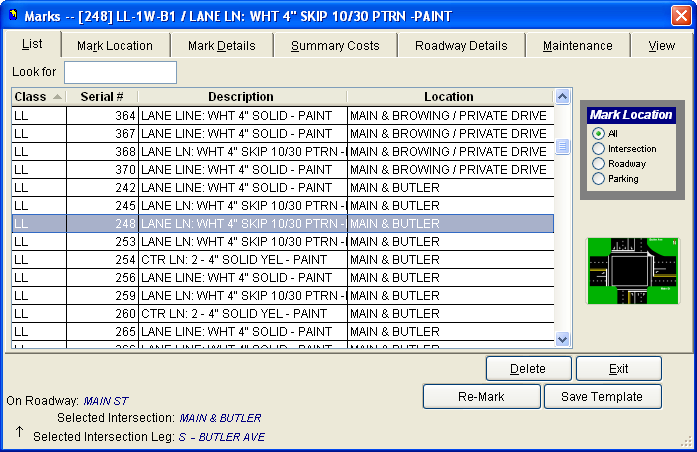697x452 pixels.
Task: Select row with serial 242
Action: click(283, 188)
